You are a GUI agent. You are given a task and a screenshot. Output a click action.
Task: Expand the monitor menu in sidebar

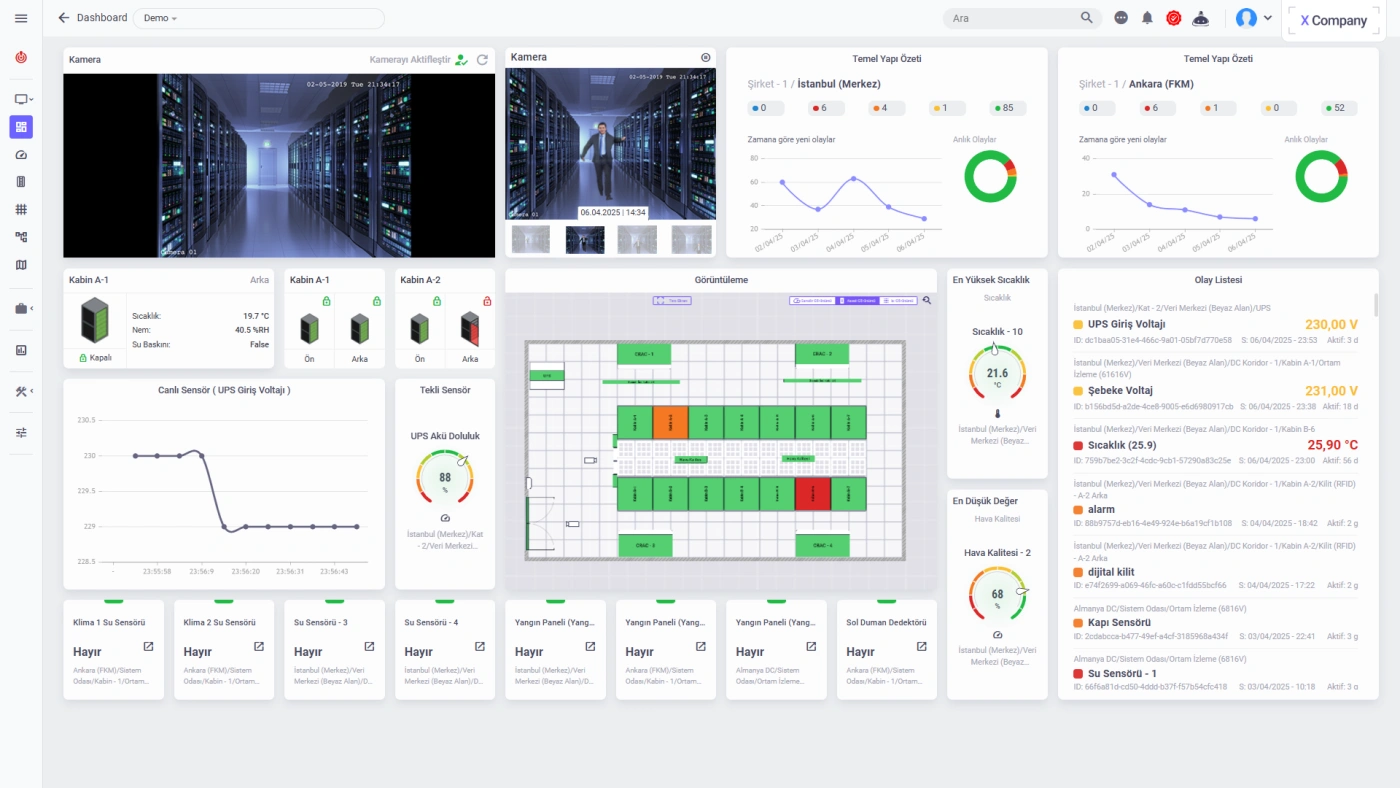[x=23, y=99]
